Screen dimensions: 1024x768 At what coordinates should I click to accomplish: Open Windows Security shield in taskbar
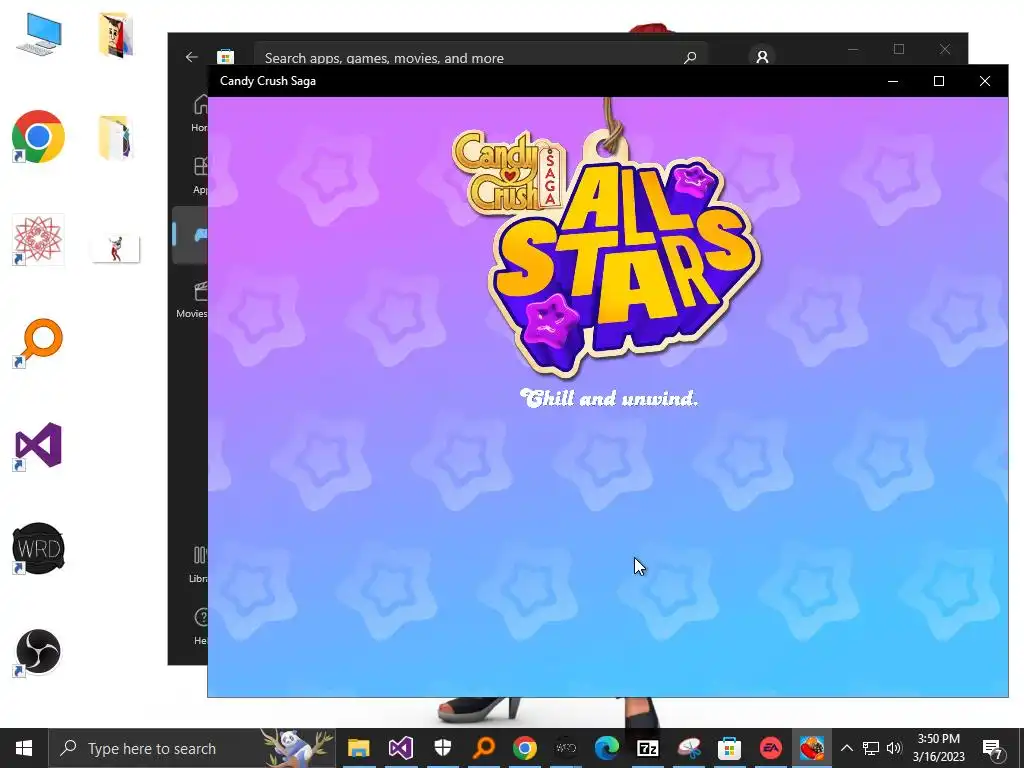tap(443, 748)
